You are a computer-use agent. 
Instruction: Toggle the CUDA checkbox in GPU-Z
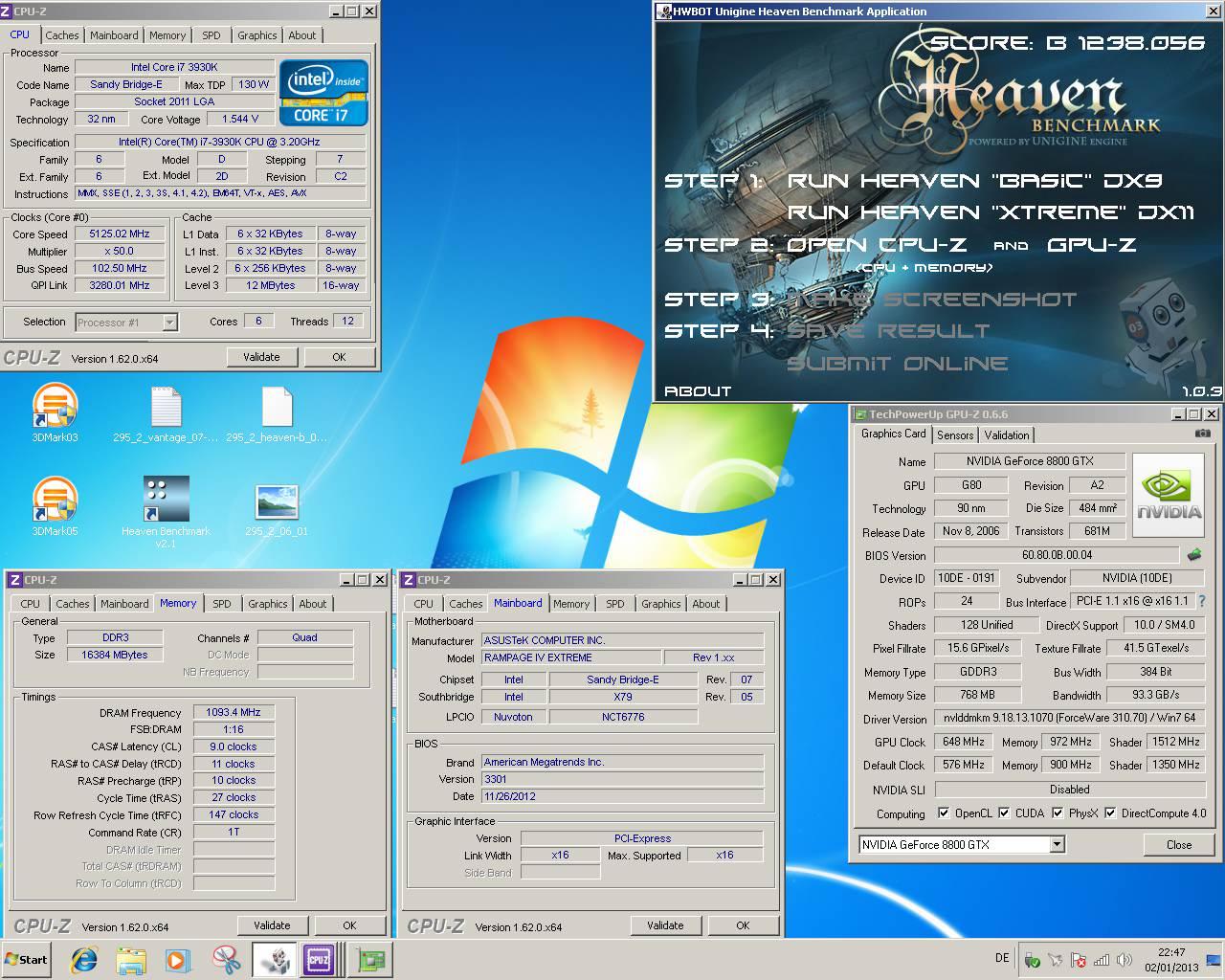tap(1004, 813)
